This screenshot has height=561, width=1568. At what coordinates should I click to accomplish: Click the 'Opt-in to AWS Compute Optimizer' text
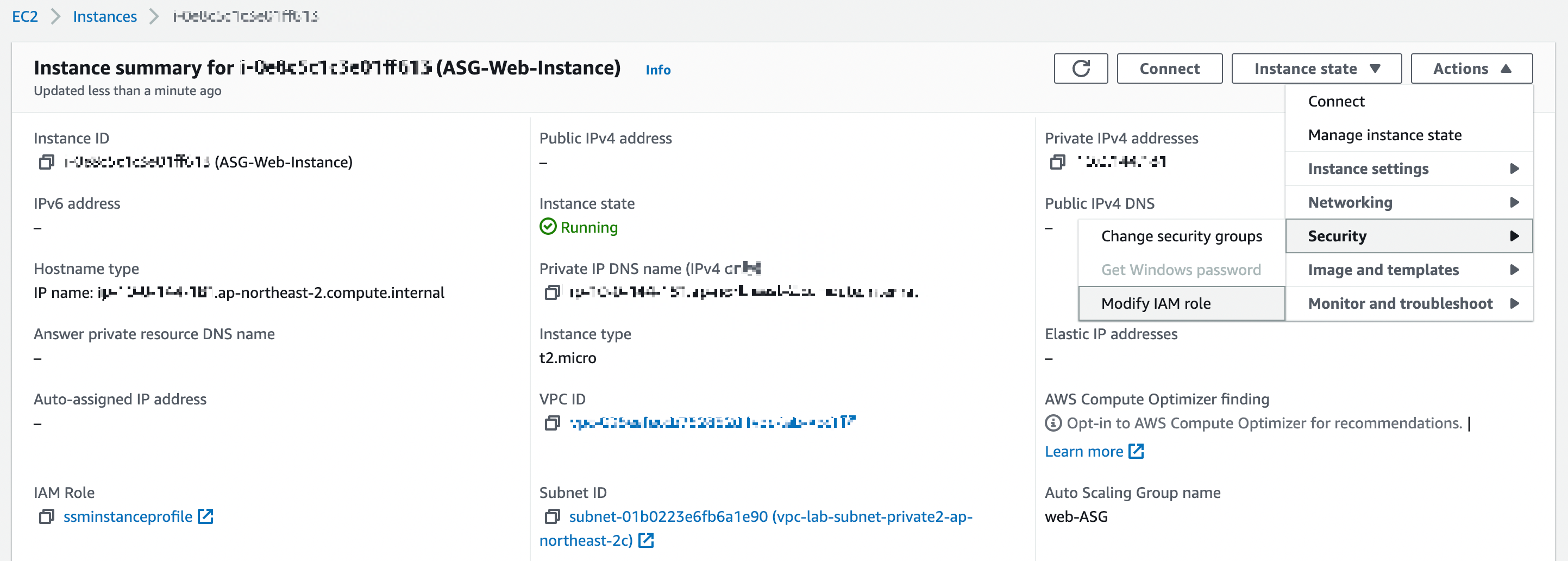(x=1264, y=423)
